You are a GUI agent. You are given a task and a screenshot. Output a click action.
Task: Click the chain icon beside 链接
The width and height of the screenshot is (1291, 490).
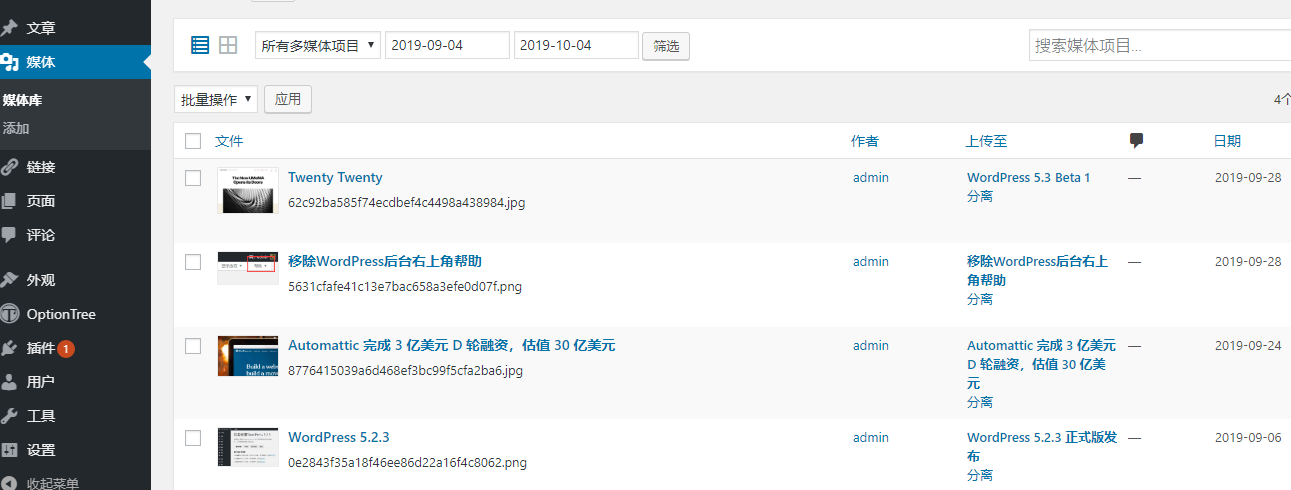click(10, 167)
